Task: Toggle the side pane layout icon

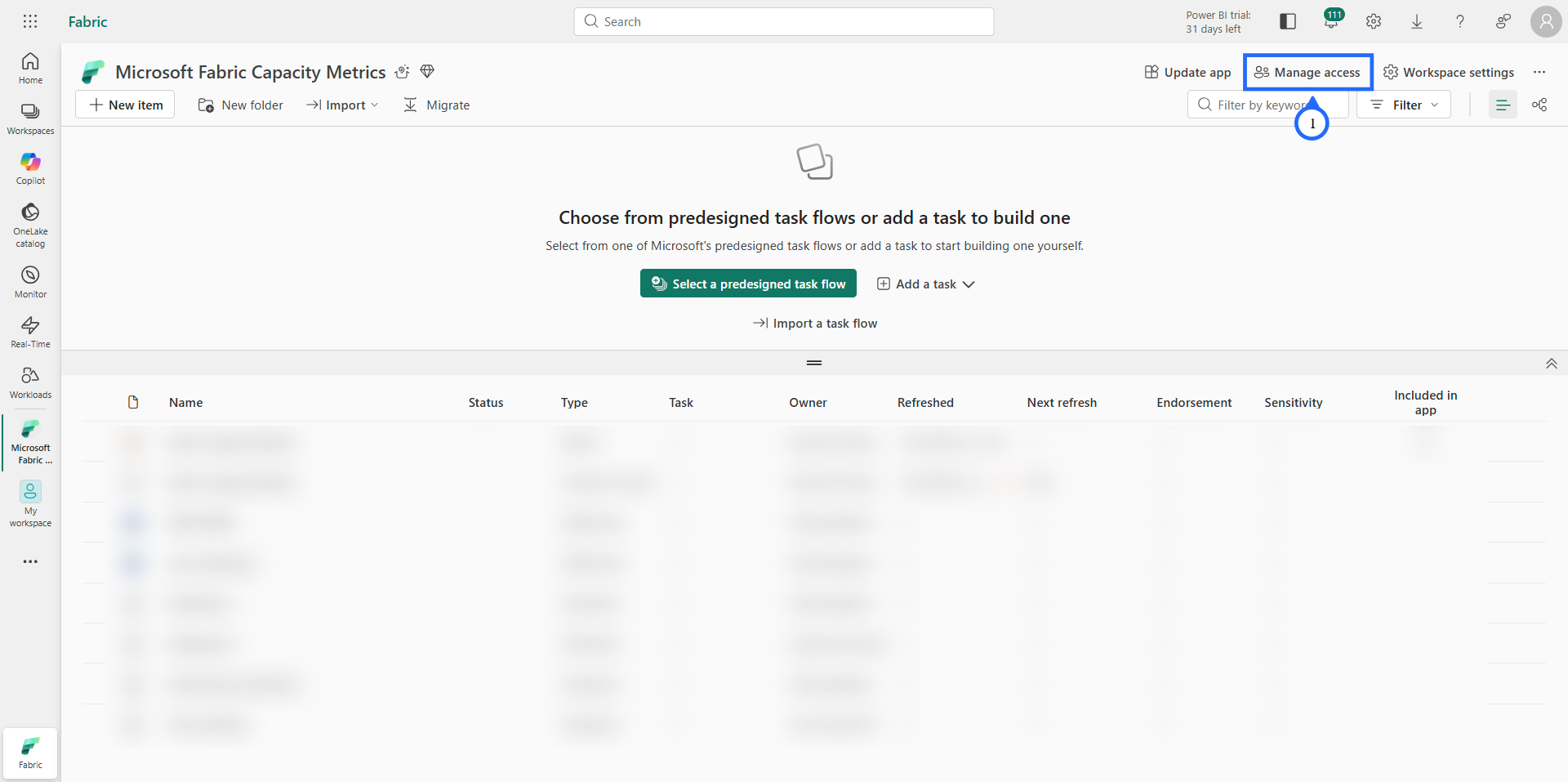Action: point(1288,22)
